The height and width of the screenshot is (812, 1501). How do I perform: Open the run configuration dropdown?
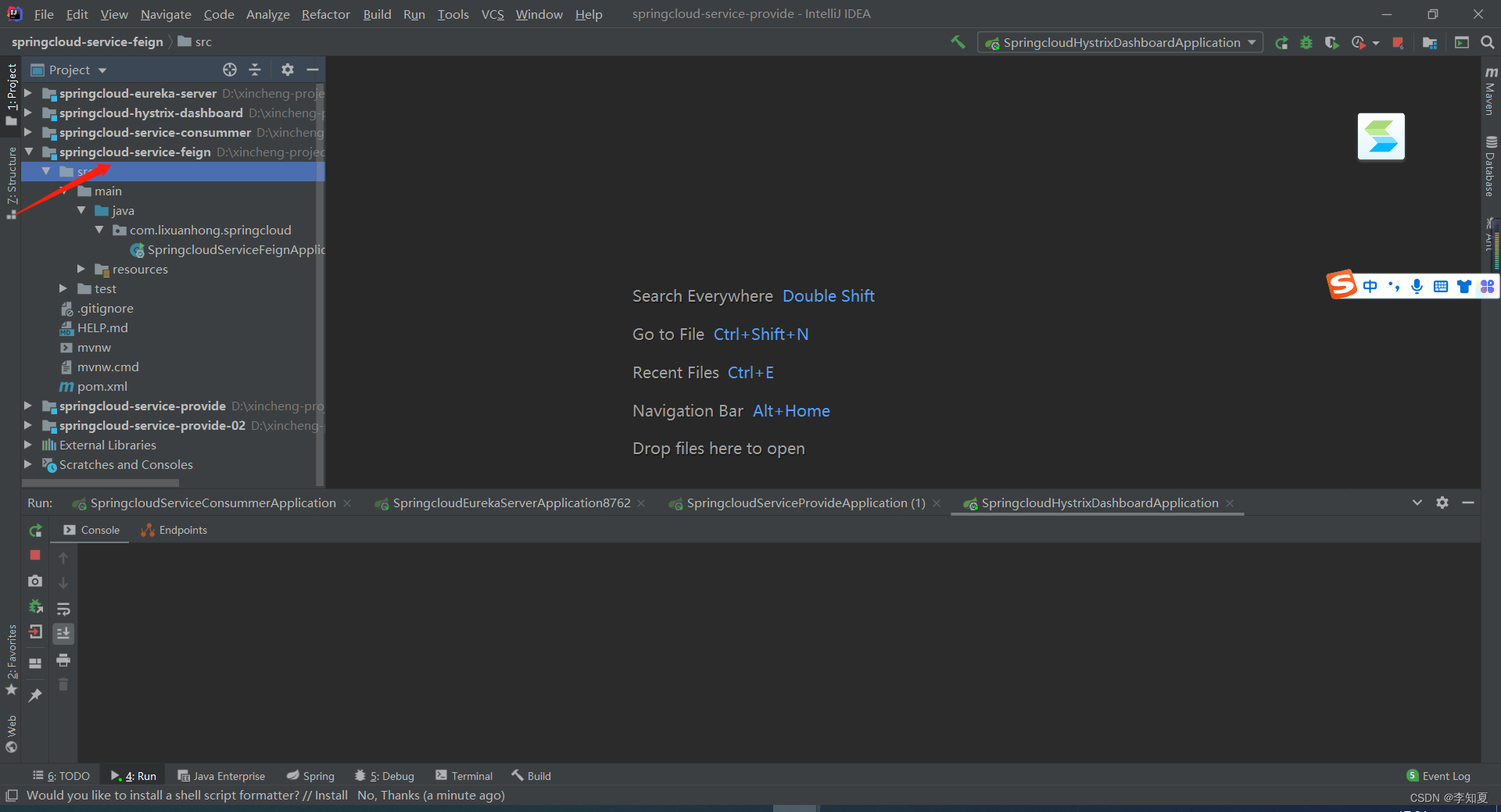tap(1120, 43)
